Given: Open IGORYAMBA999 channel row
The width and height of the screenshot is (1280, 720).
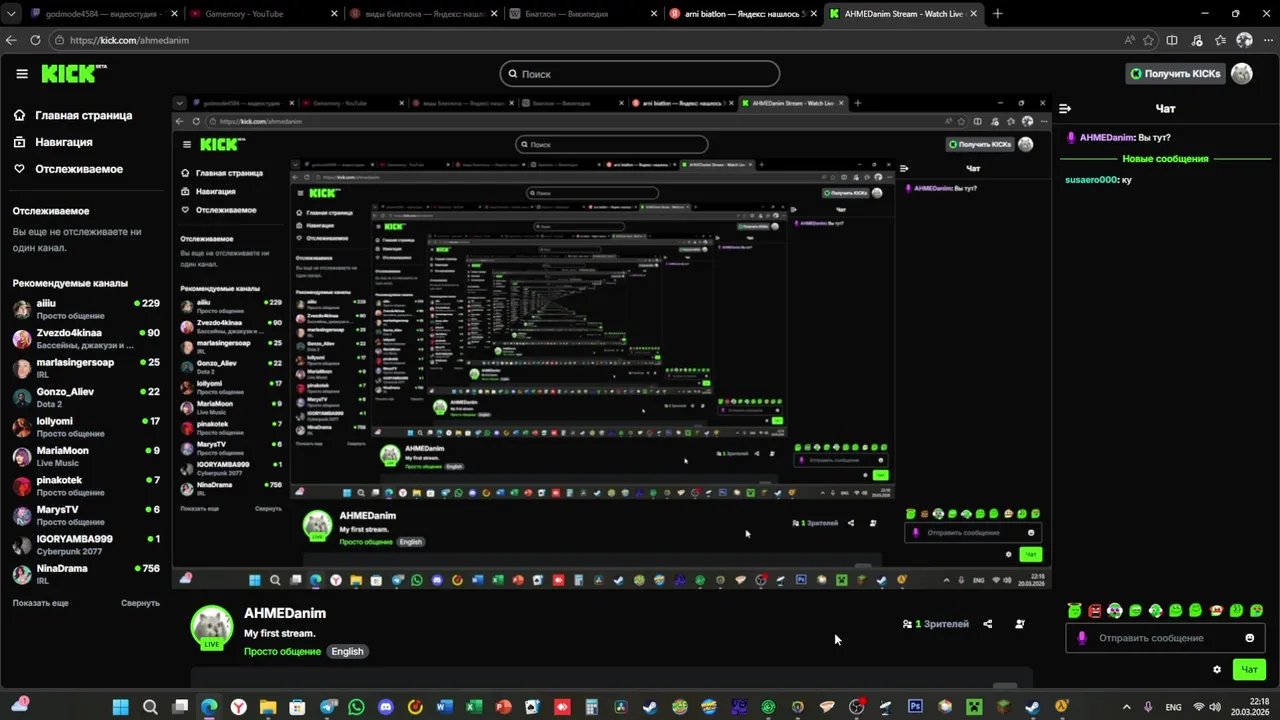Looking at the screenshot, I should point(86,544).
